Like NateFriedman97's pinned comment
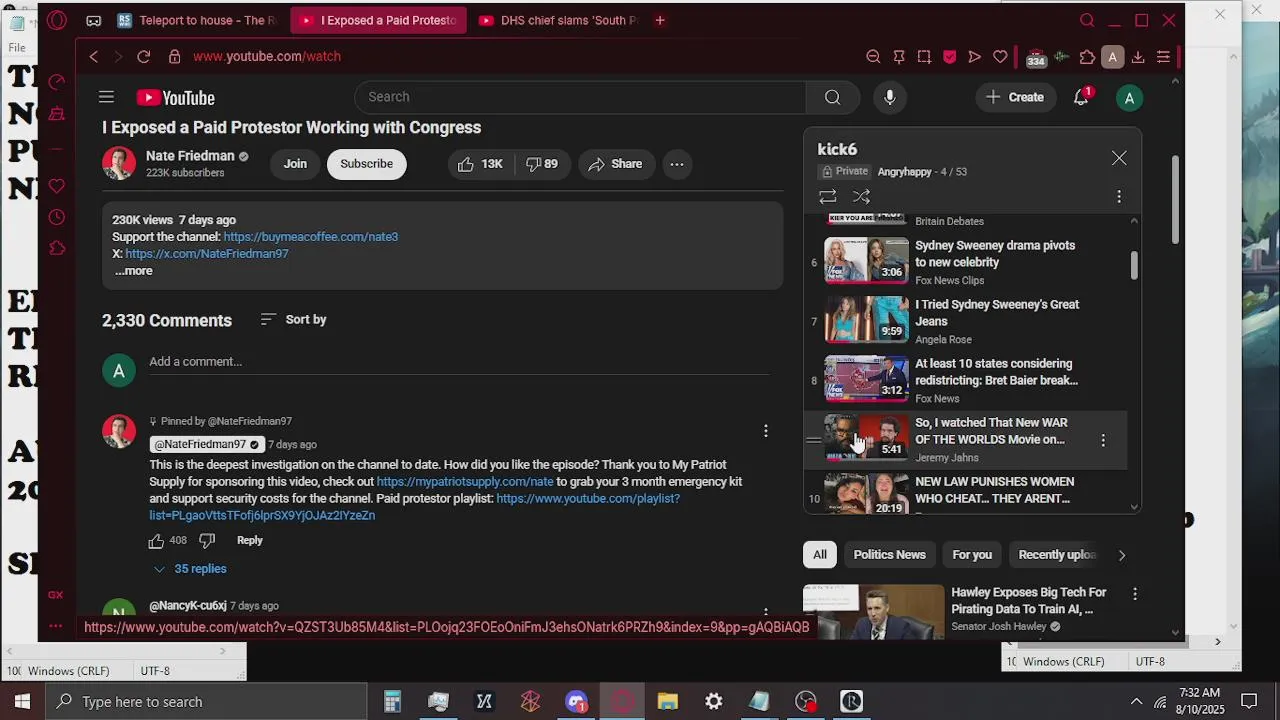This screenshot has height=720, width=1280. [156, 540]
